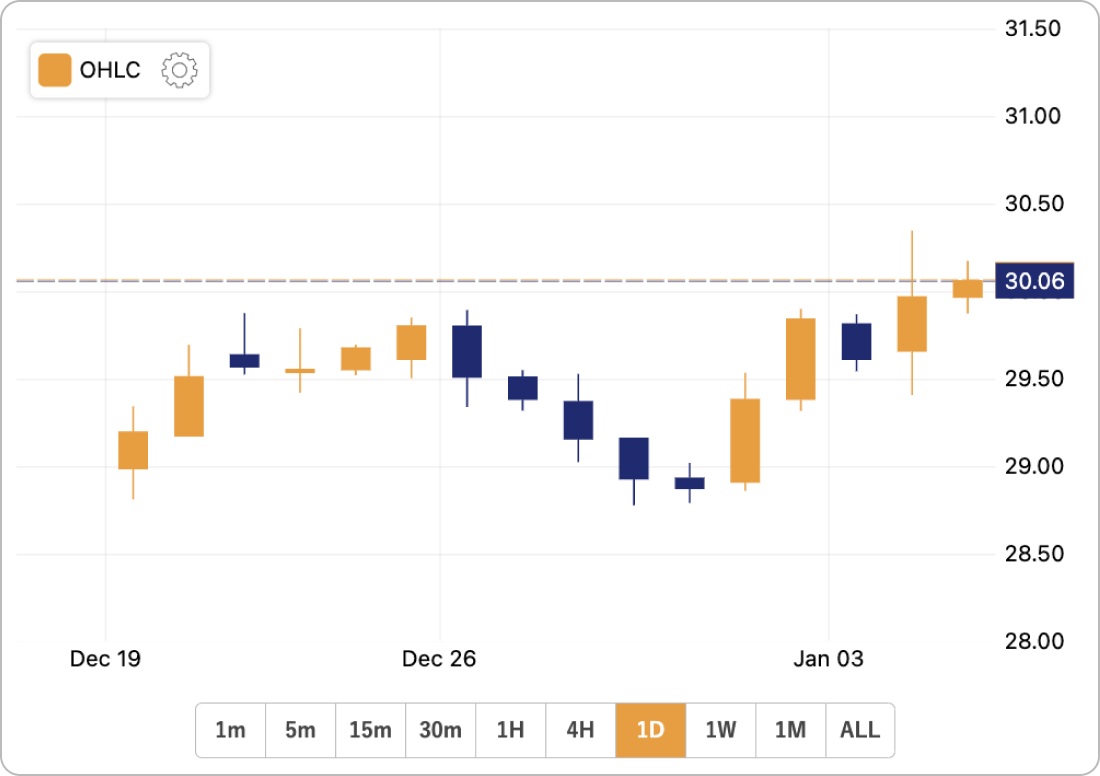This screenshot has height=776, width=1100.
Task: Click the last orange candle at 30.06
Action: pyautogui.click(x=967, y=288)
